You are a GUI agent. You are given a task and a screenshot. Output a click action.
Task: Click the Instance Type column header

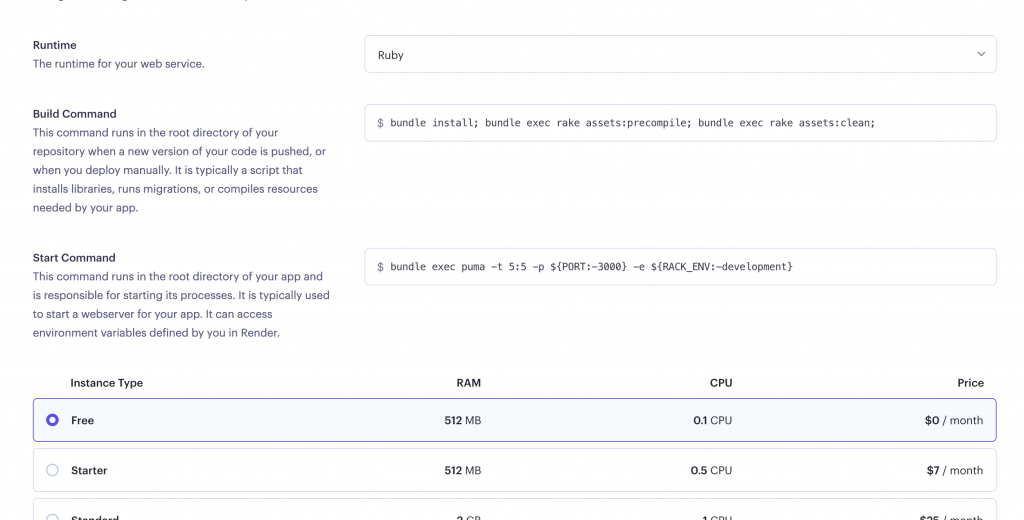click(x=106, y=383)
